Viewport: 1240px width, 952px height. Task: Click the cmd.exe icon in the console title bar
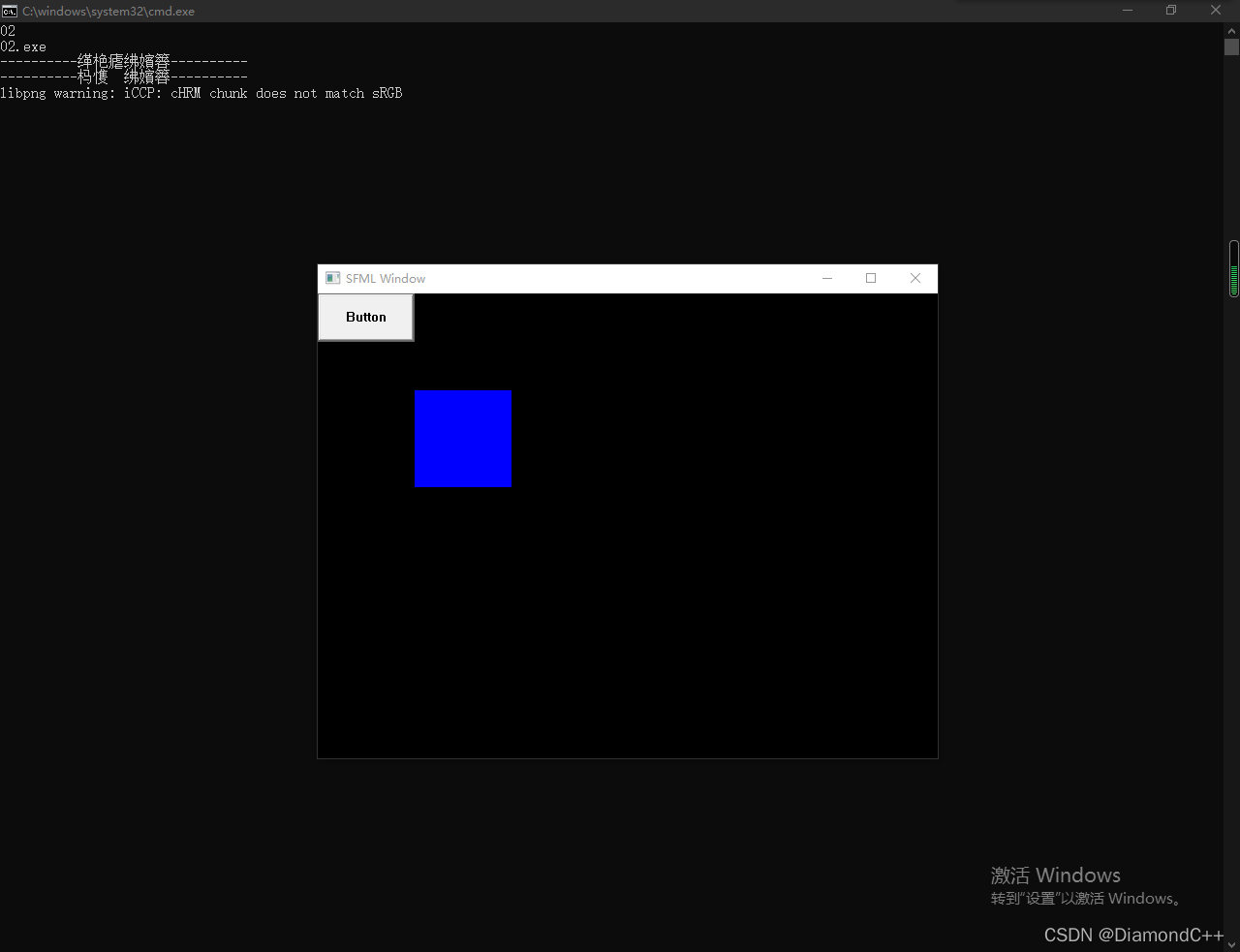coord(10,11)
